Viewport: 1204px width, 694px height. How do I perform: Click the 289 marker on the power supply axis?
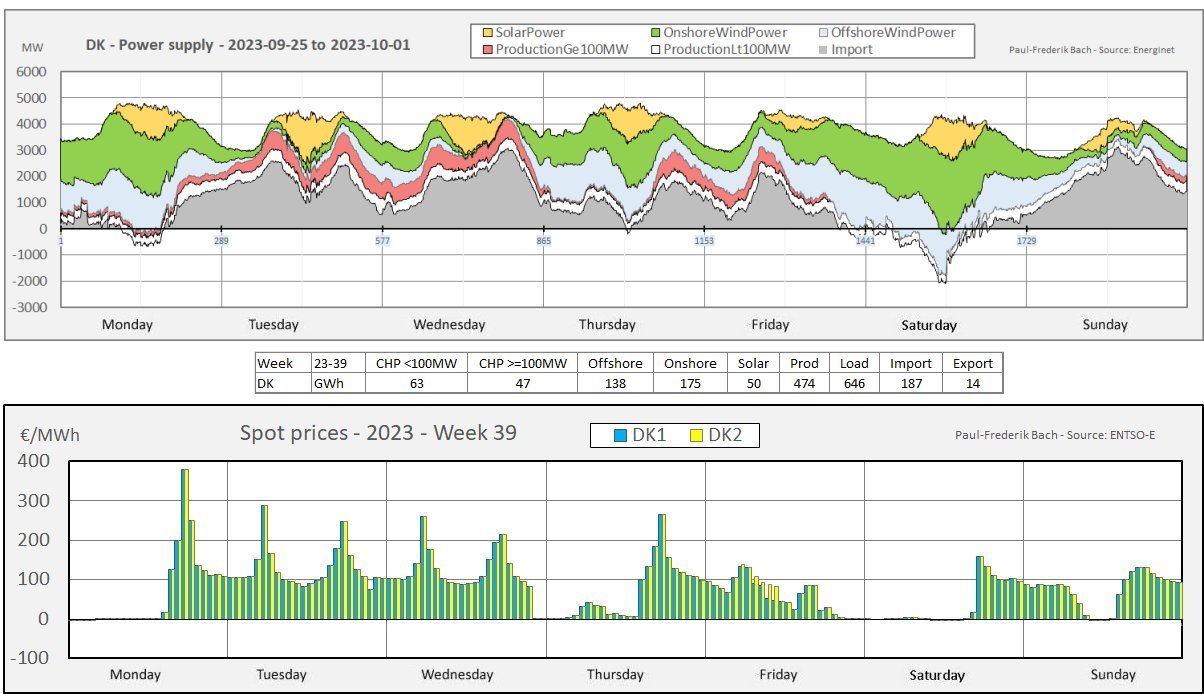tap(221, 241)
